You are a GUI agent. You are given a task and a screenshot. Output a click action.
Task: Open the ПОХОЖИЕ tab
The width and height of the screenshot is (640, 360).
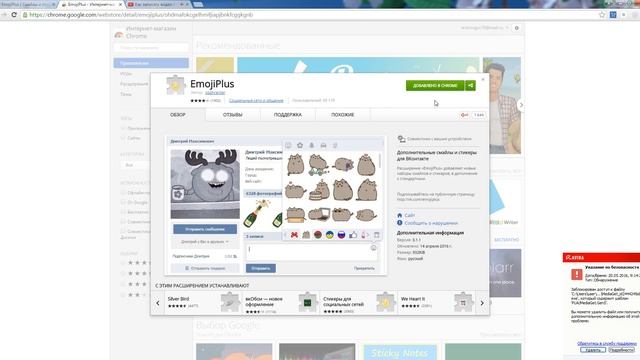343,115
